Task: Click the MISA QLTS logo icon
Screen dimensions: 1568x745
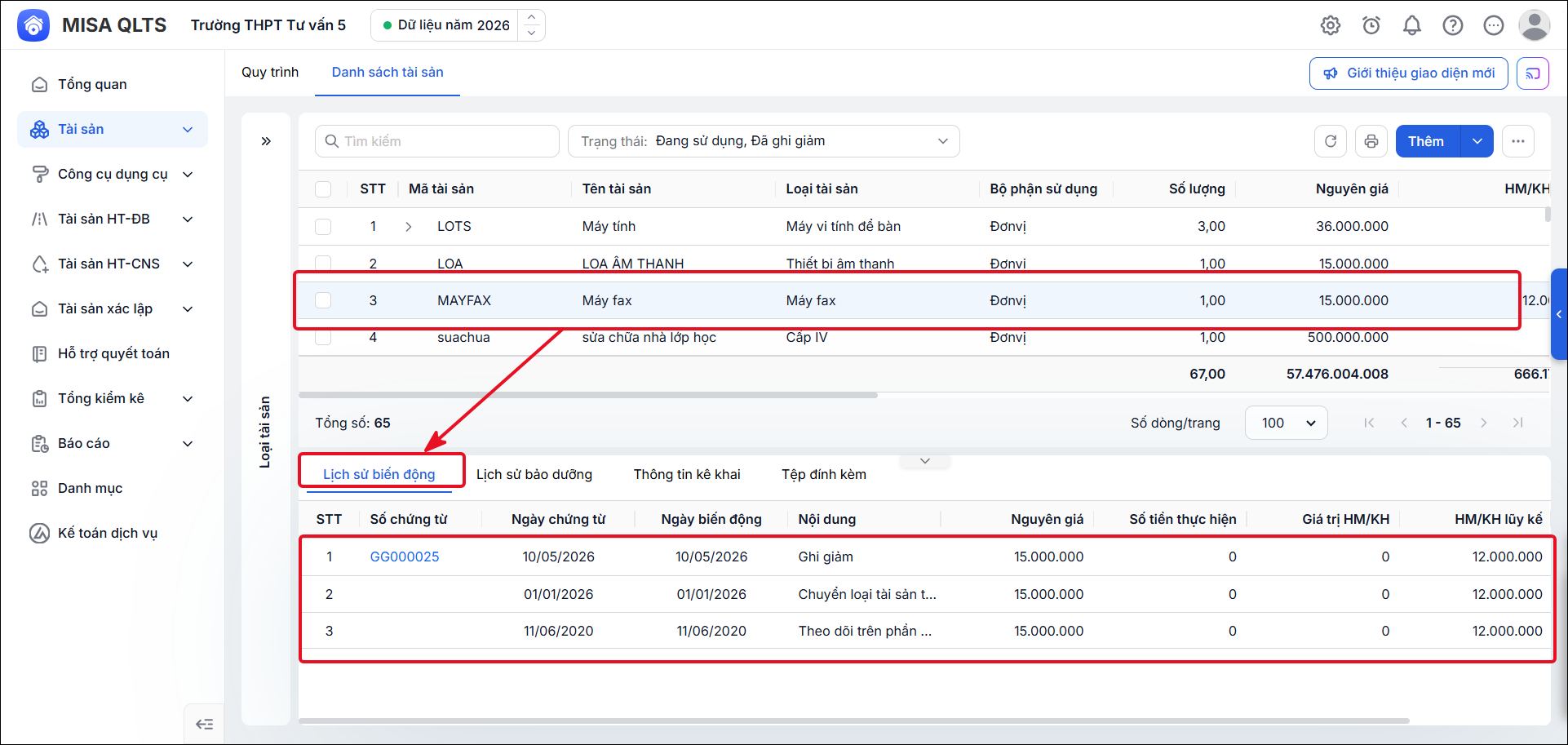Action: pos(33,25)
